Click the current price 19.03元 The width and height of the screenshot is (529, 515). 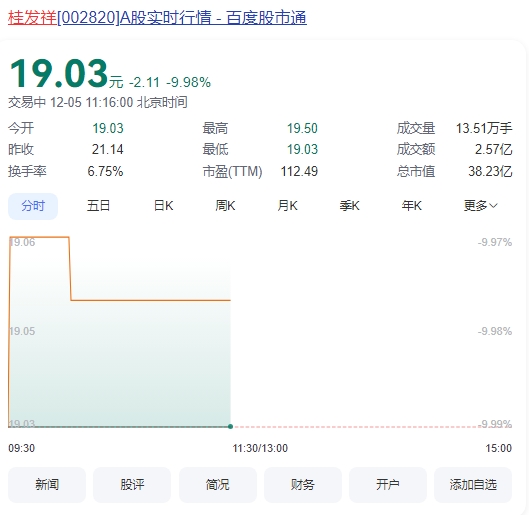click(66, 74)
